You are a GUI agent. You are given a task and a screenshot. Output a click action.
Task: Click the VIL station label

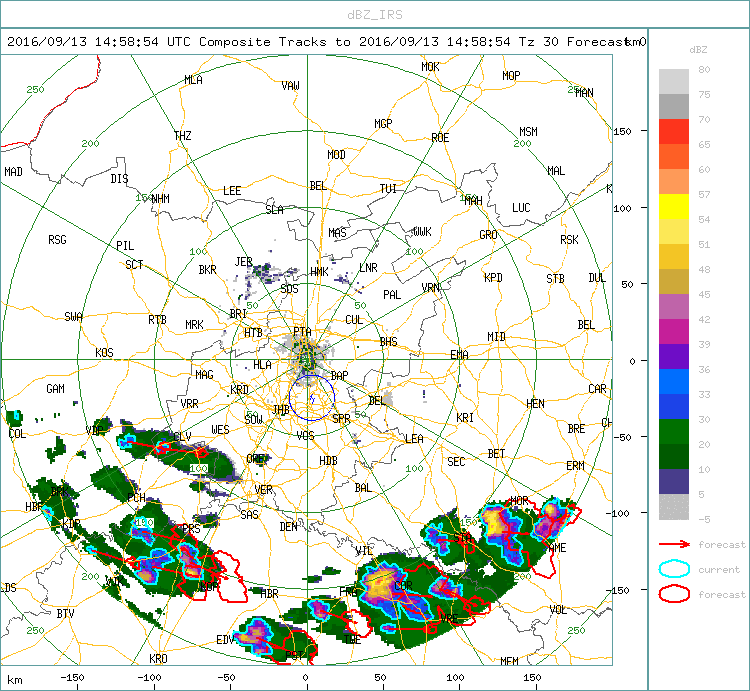pyautogui.click(x=364, y=551)
